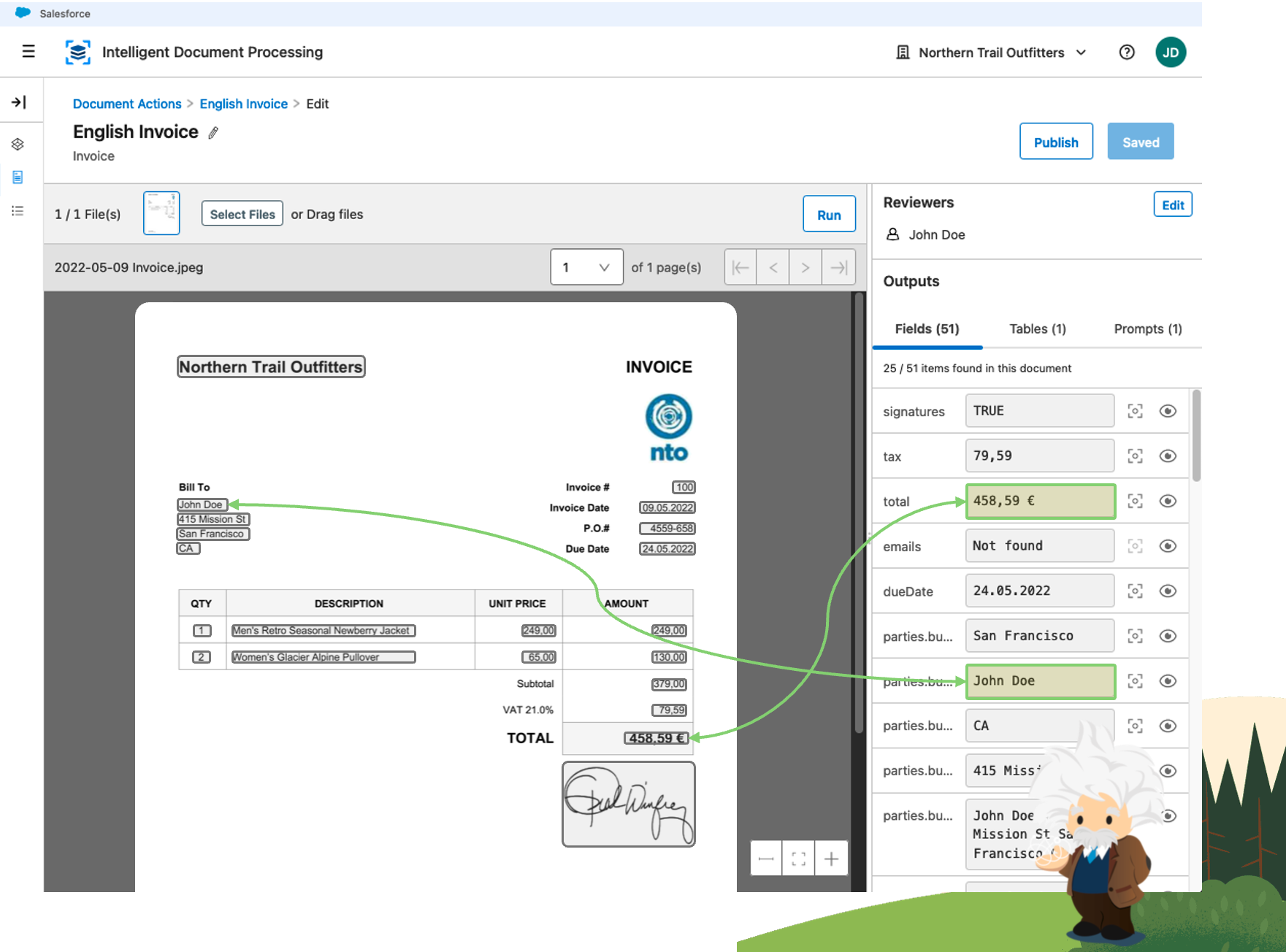Viewport: 1286px width, 952px height.
Task: Click the tax value field 79,59
Action: coord(1040,456)
